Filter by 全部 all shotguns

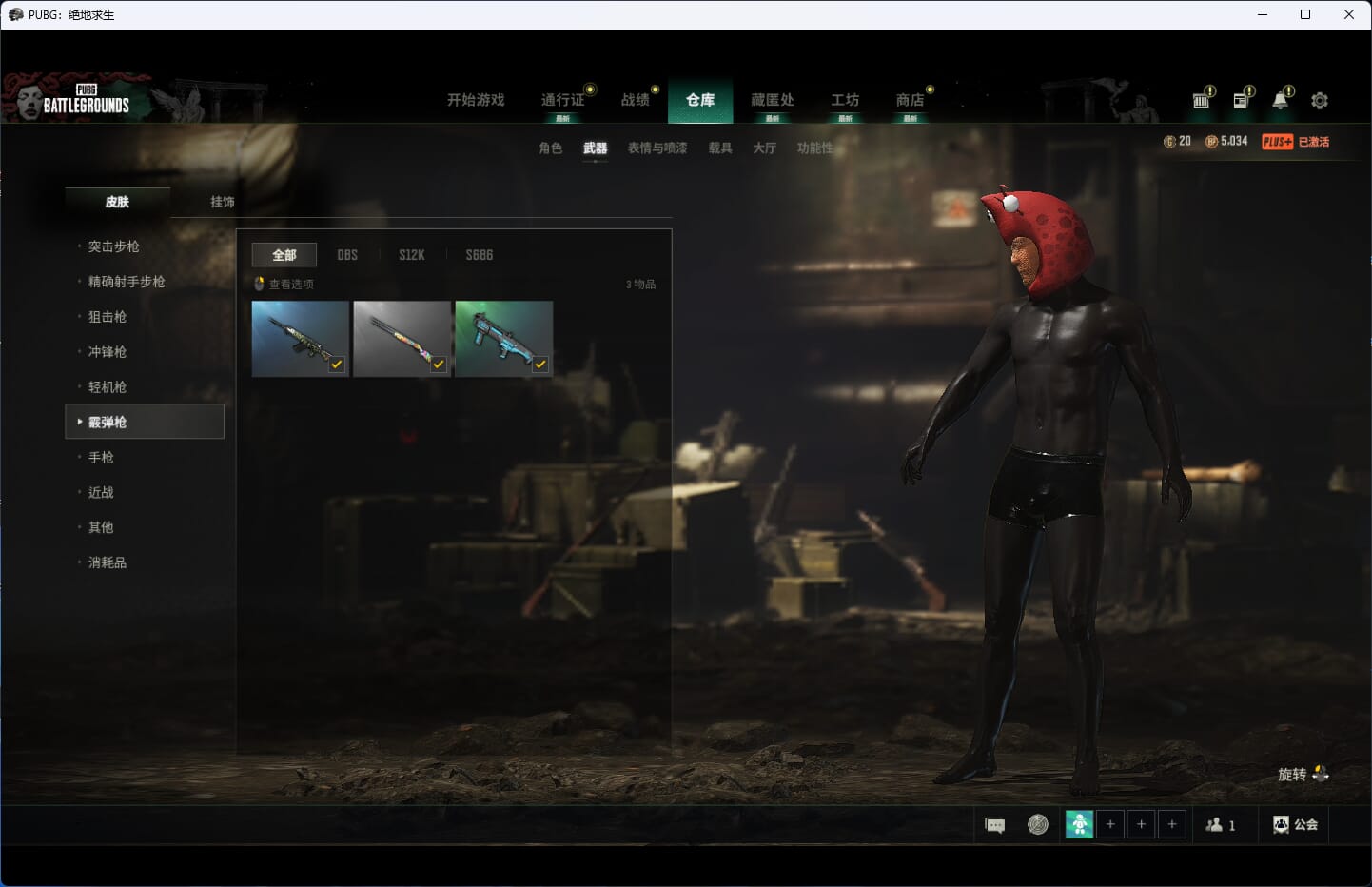[284, 255]
